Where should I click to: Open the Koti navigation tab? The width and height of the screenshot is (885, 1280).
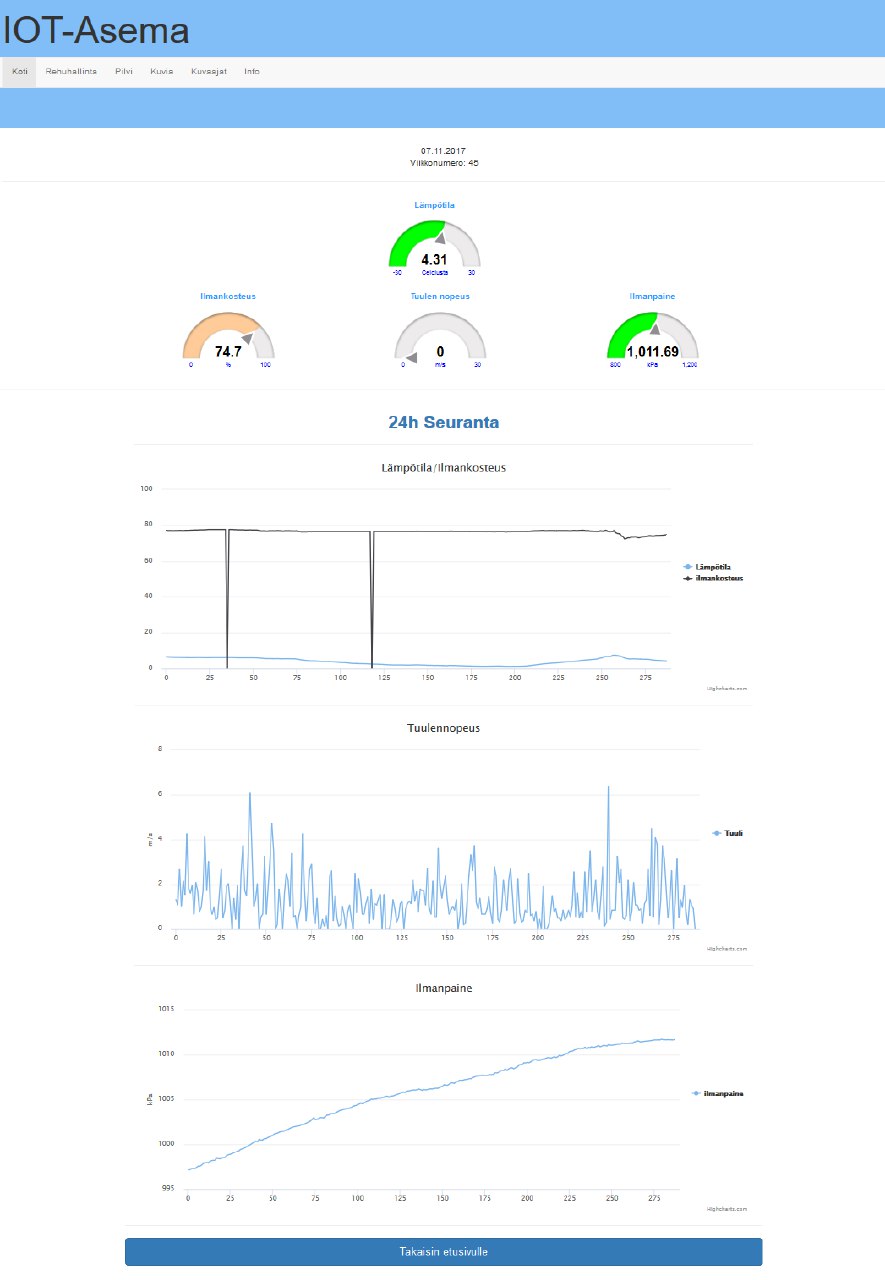19,72
